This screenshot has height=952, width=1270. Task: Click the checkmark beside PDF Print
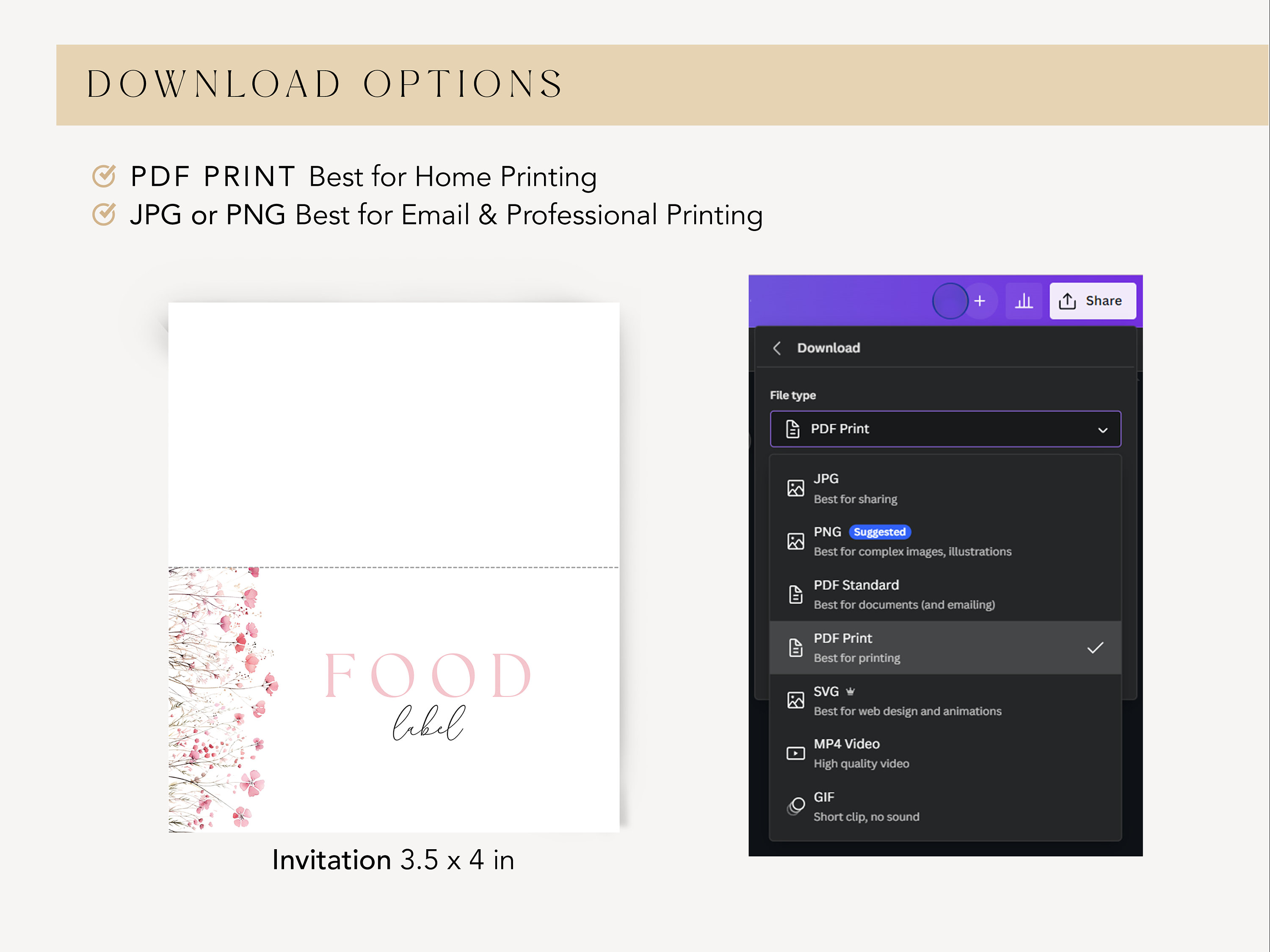tap(1095, 648)
